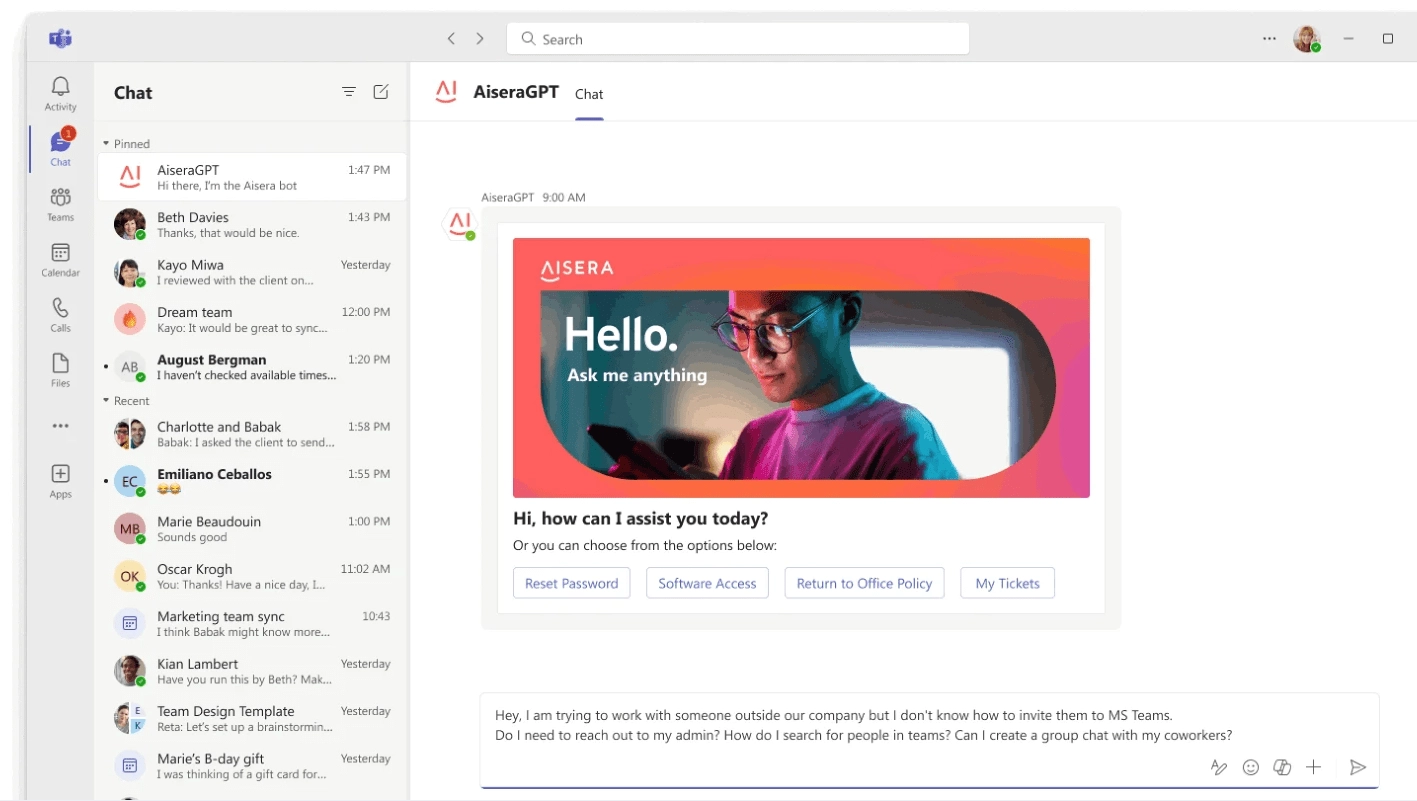
Task: Collapse the Pinned chats section
Action: coord(107,144)
